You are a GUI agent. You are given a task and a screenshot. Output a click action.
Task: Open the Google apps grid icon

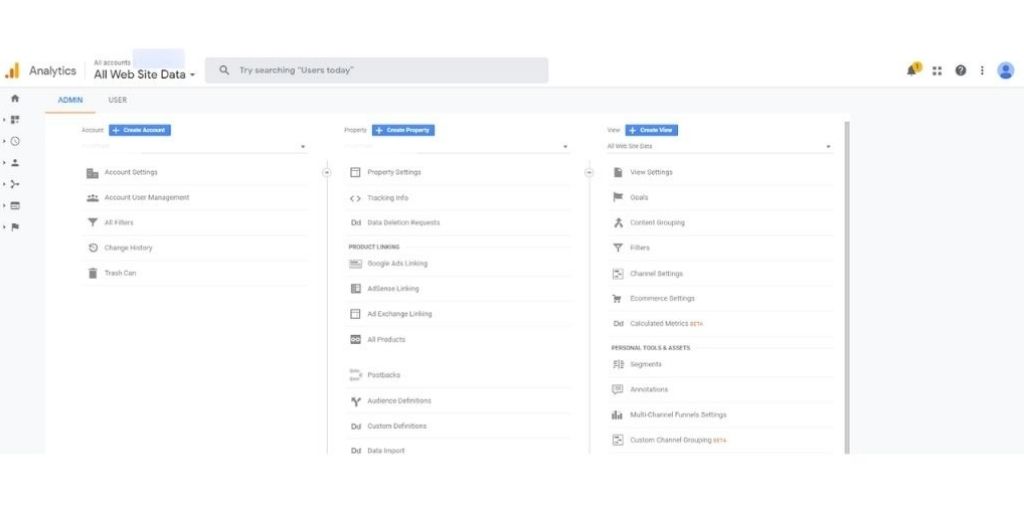pyautogui.click(x=937, y=71)
